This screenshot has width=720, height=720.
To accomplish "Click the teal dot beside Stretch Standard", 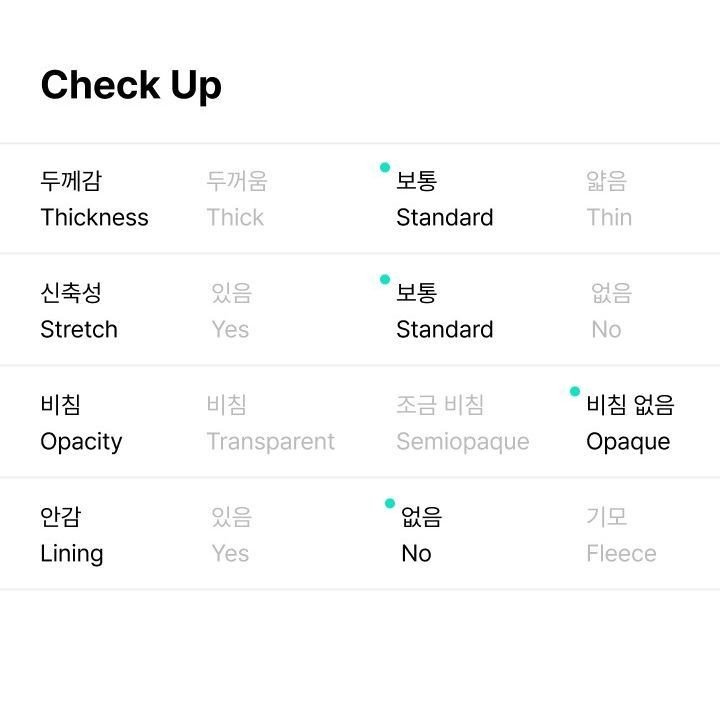I will point(385,279).
